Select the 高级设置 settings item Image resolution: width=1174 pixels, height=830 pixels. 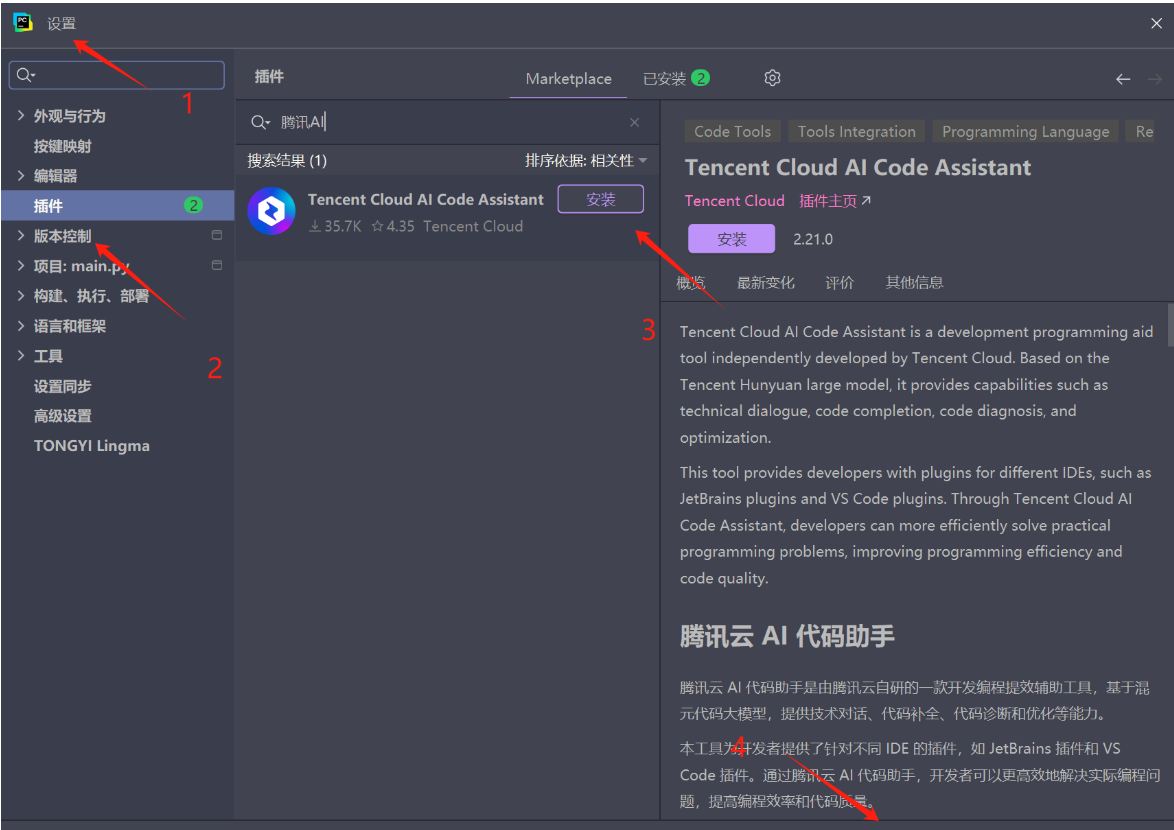[62, 415]
